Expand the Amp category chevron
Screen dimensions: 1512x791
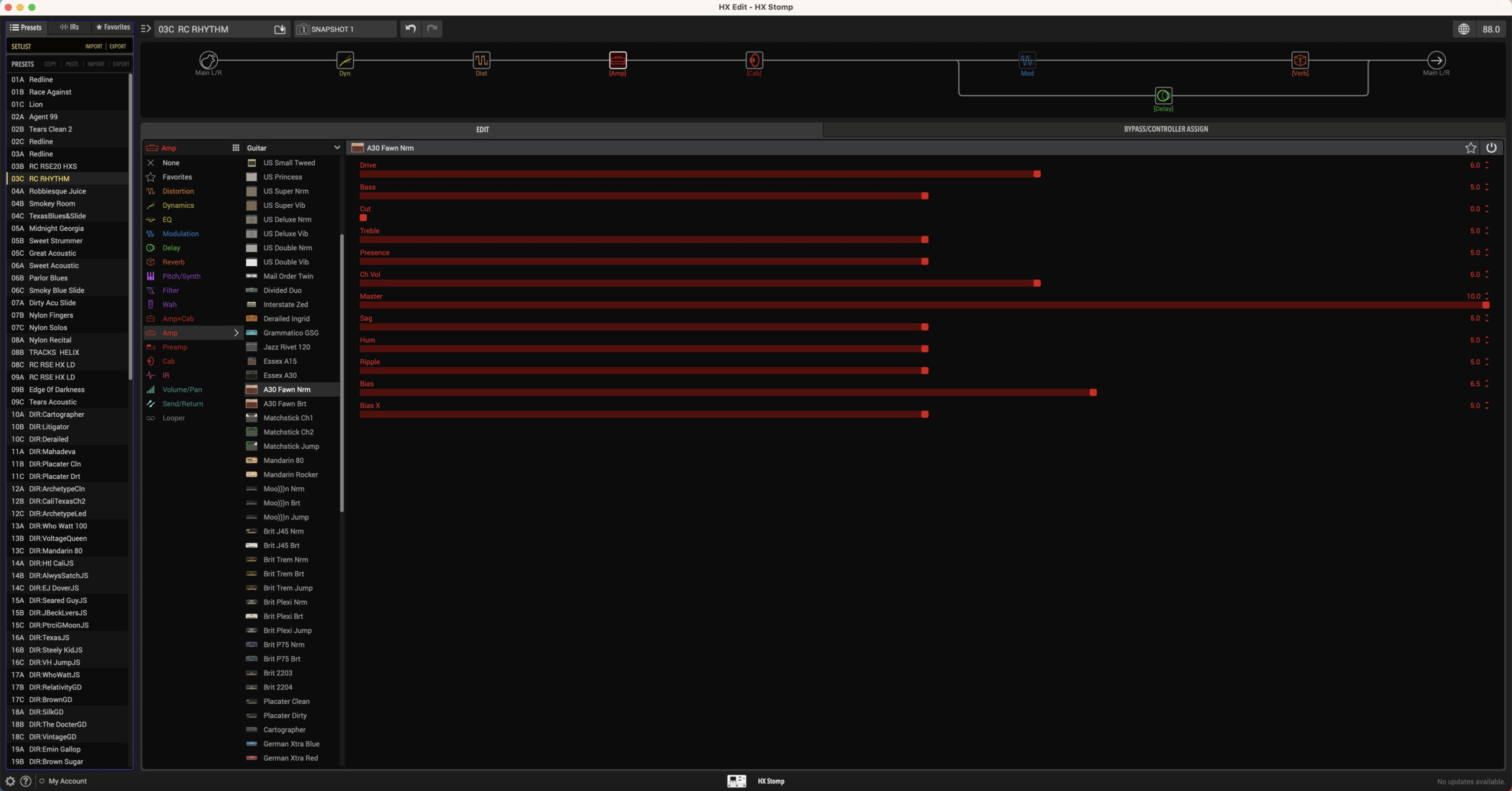pos(236,333)
